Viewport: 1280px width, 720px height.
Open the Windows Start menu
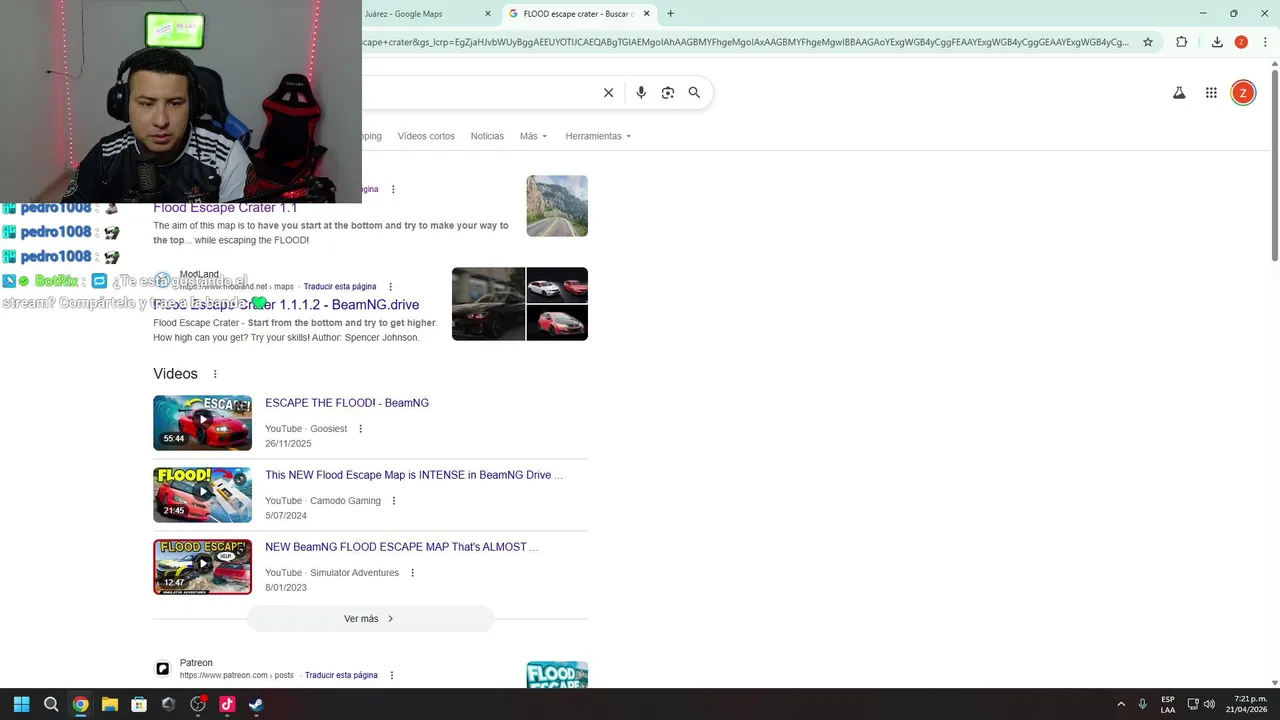[21, 704]
